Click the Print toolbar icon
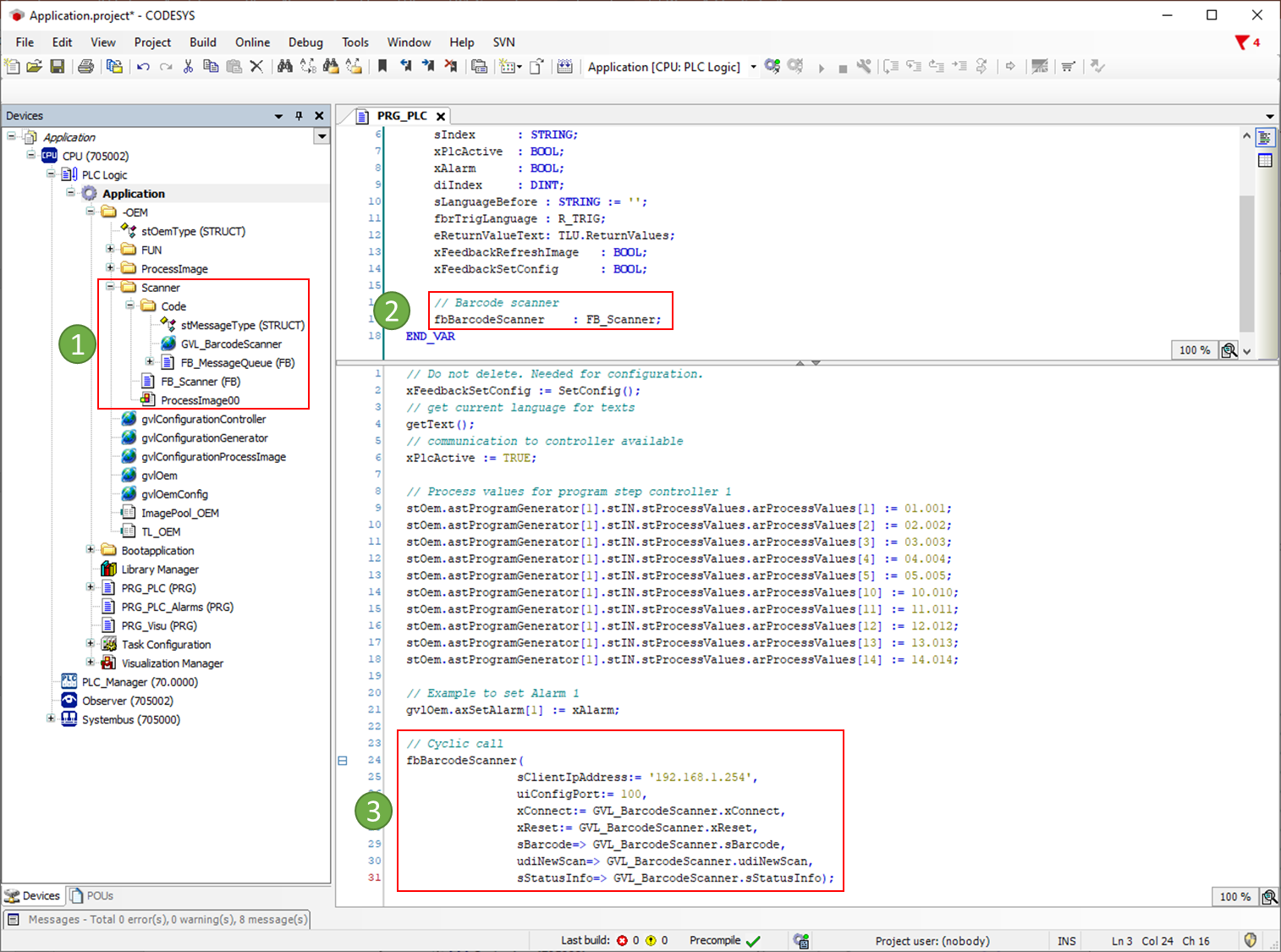 pos(85,66)
